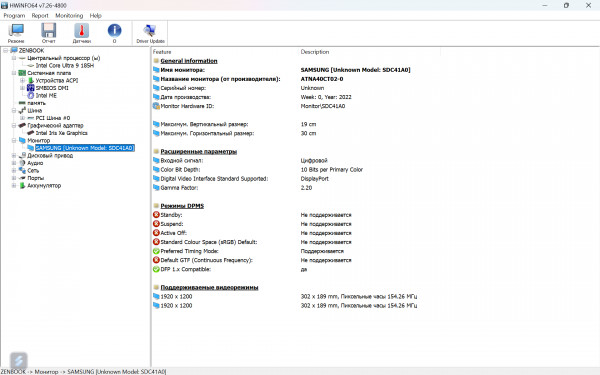Expand the PCI Шина #0 node
The width and height of the screenshot is (600, 375).
tap(23, 118)
